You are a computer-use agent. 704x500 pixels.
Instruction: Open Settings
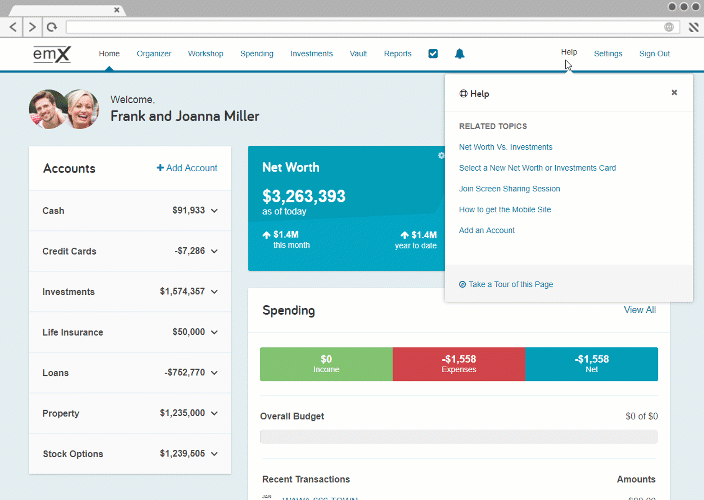tap(608, 53)
